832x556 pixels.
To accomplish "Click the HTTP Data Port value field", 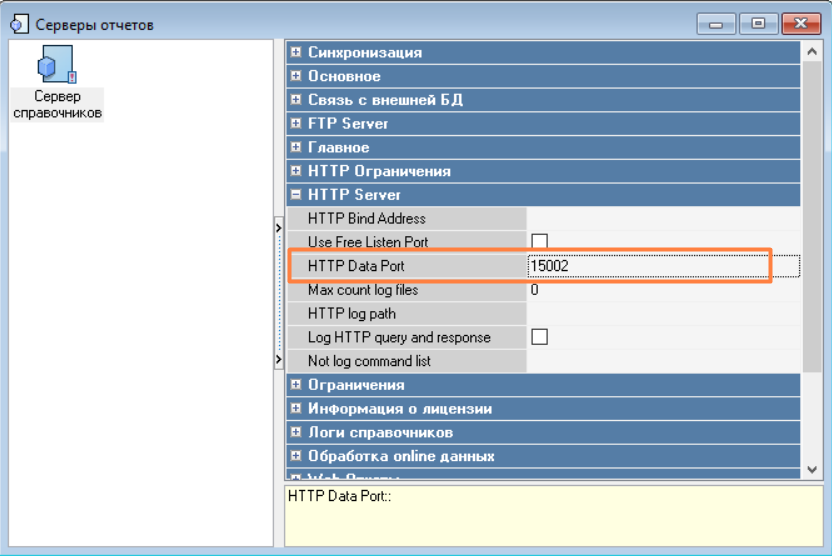I will click(662, 266).
